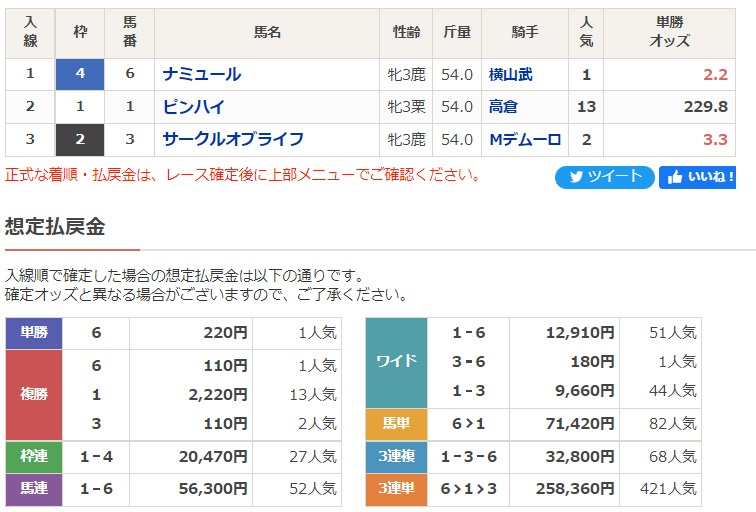The width and height of the screenshot is (756, 512).
Task: Click the black frame number 2 cell
Action: [80, 139]
